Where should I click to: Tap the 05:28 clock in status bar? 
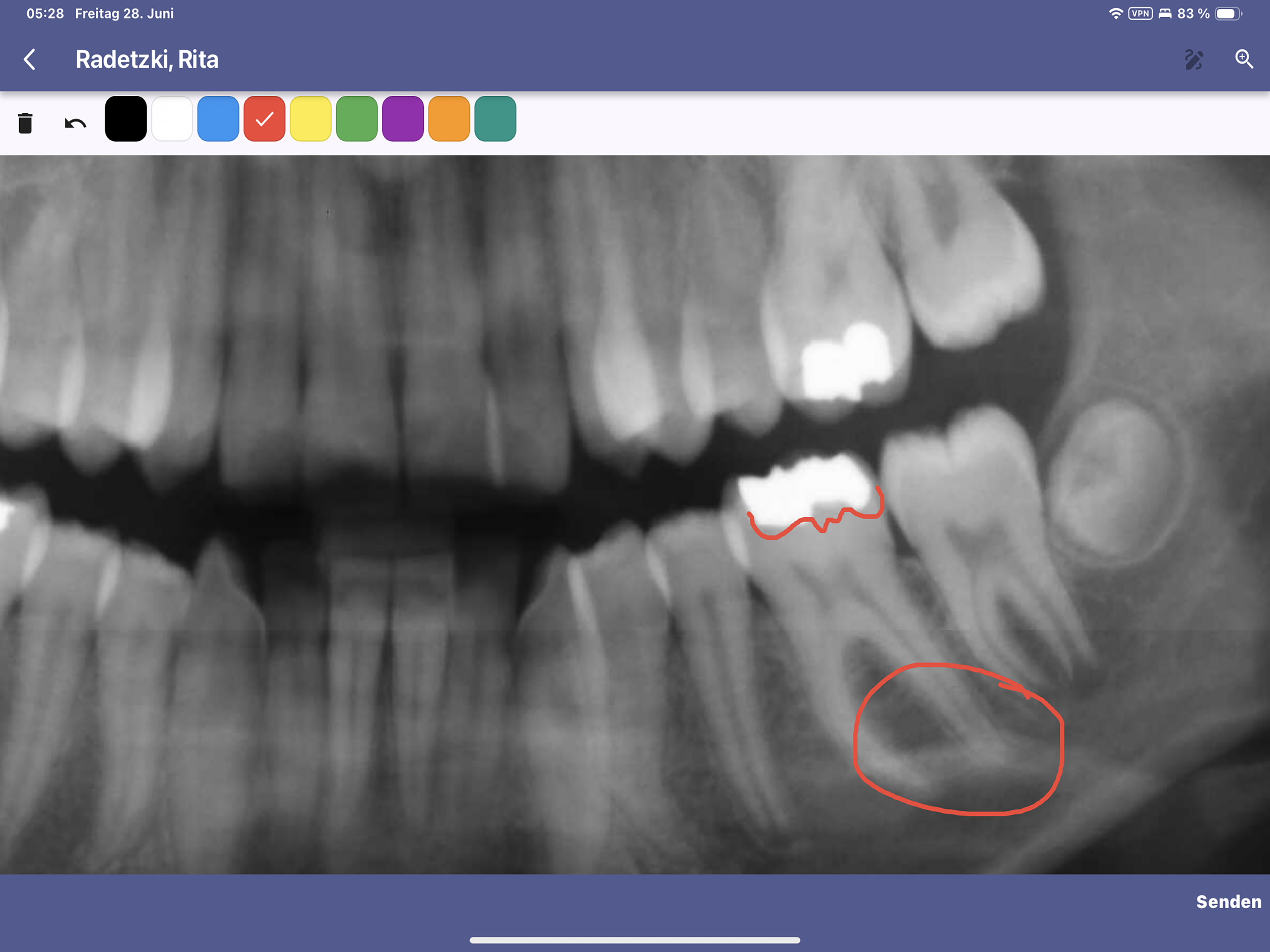pyautogui.click(x=45, y=13)
